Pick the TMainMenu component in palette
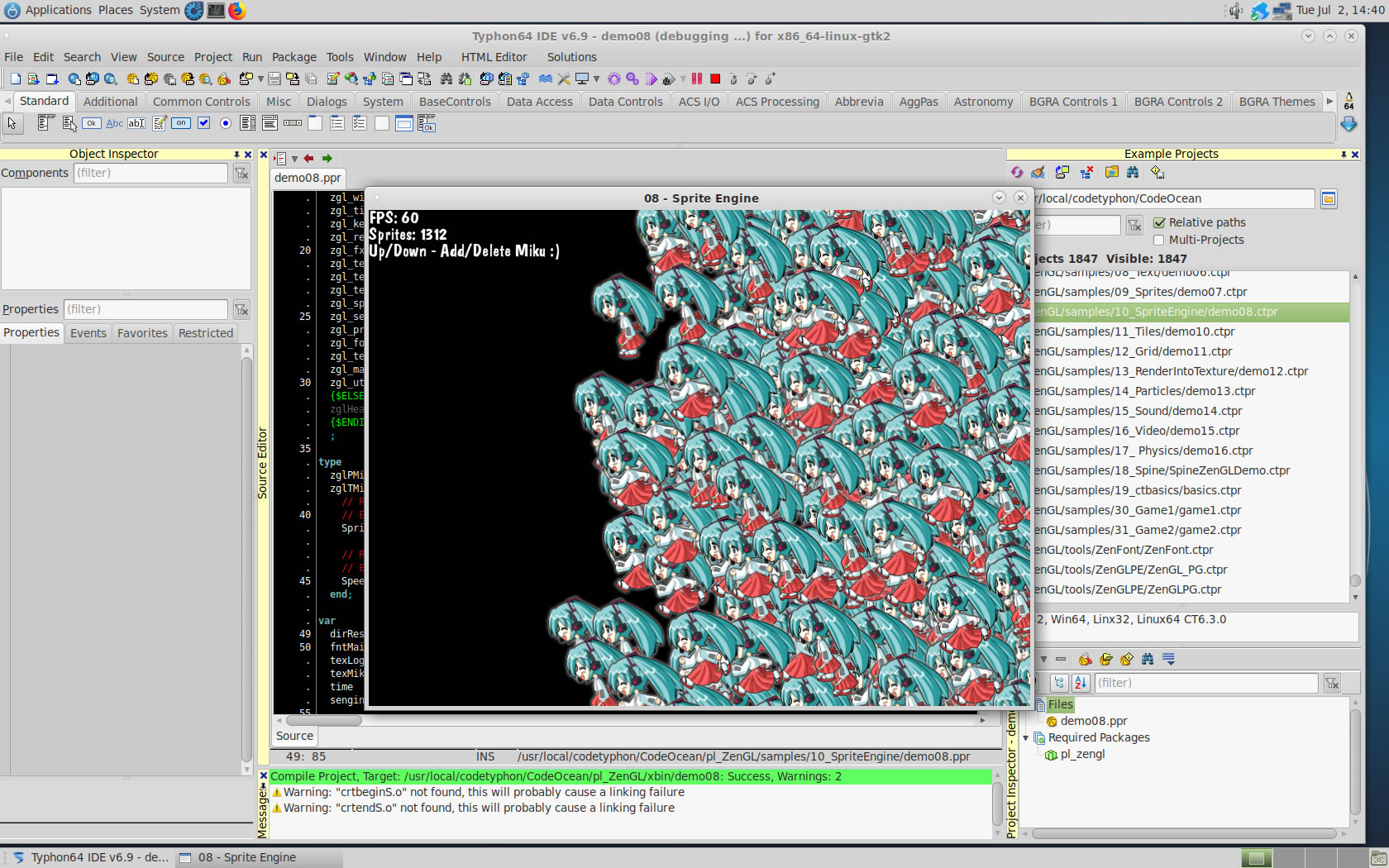This screenshot has width=1389, height=868. pyautogui.click(x=46, y=123)
